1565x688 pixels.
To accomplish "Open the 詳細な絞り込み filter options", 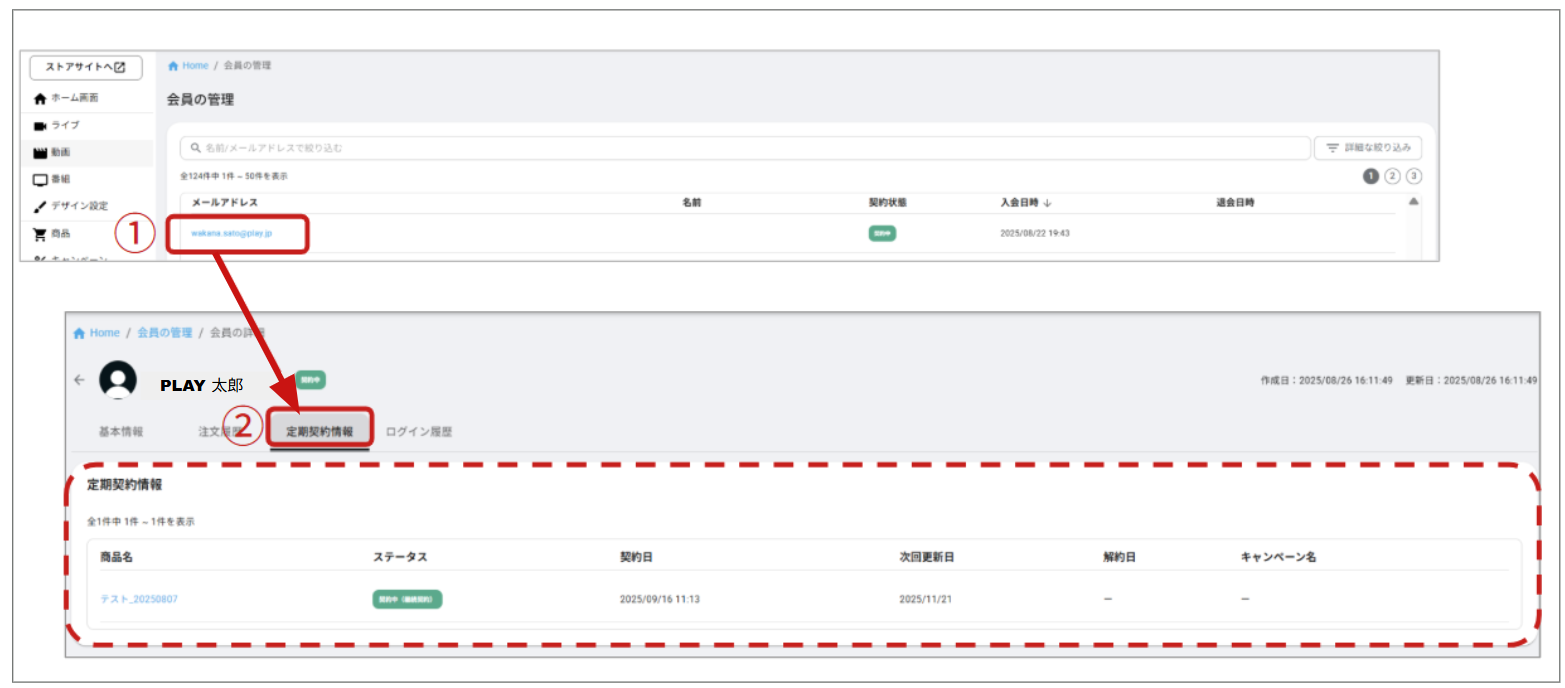I will [1368, 148].
